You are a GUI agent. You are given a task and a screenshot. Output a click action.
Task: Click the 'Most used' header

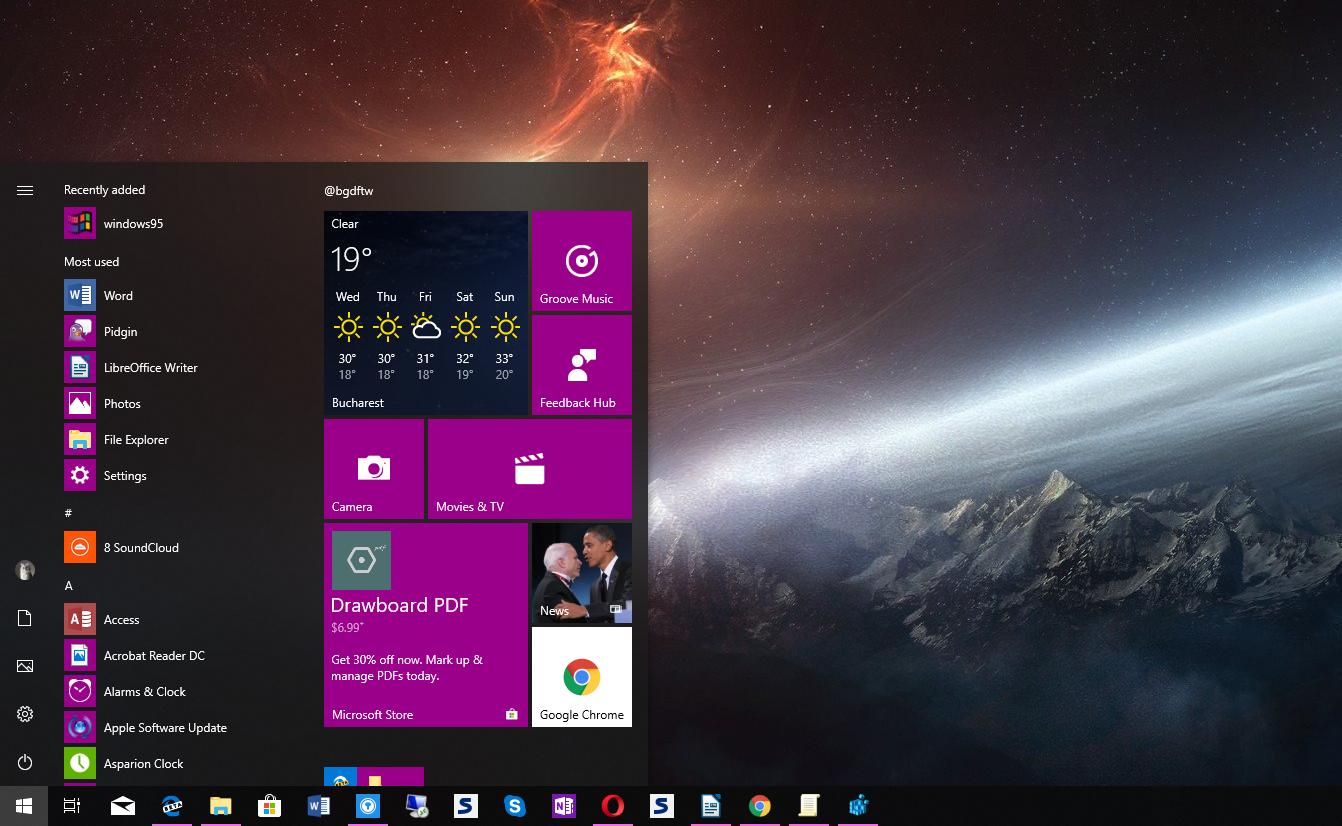click(92, 262)
